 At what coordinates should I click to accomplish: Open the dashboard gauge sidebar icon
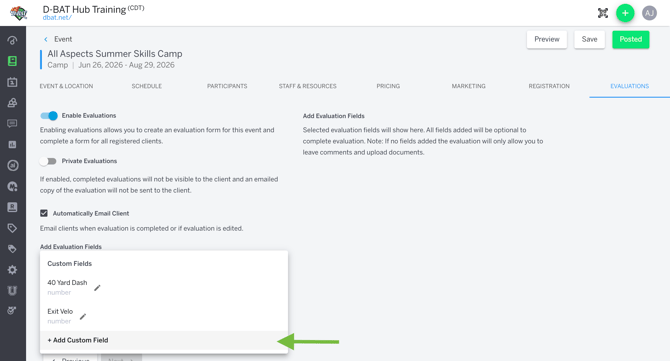(x=12, y=41)
